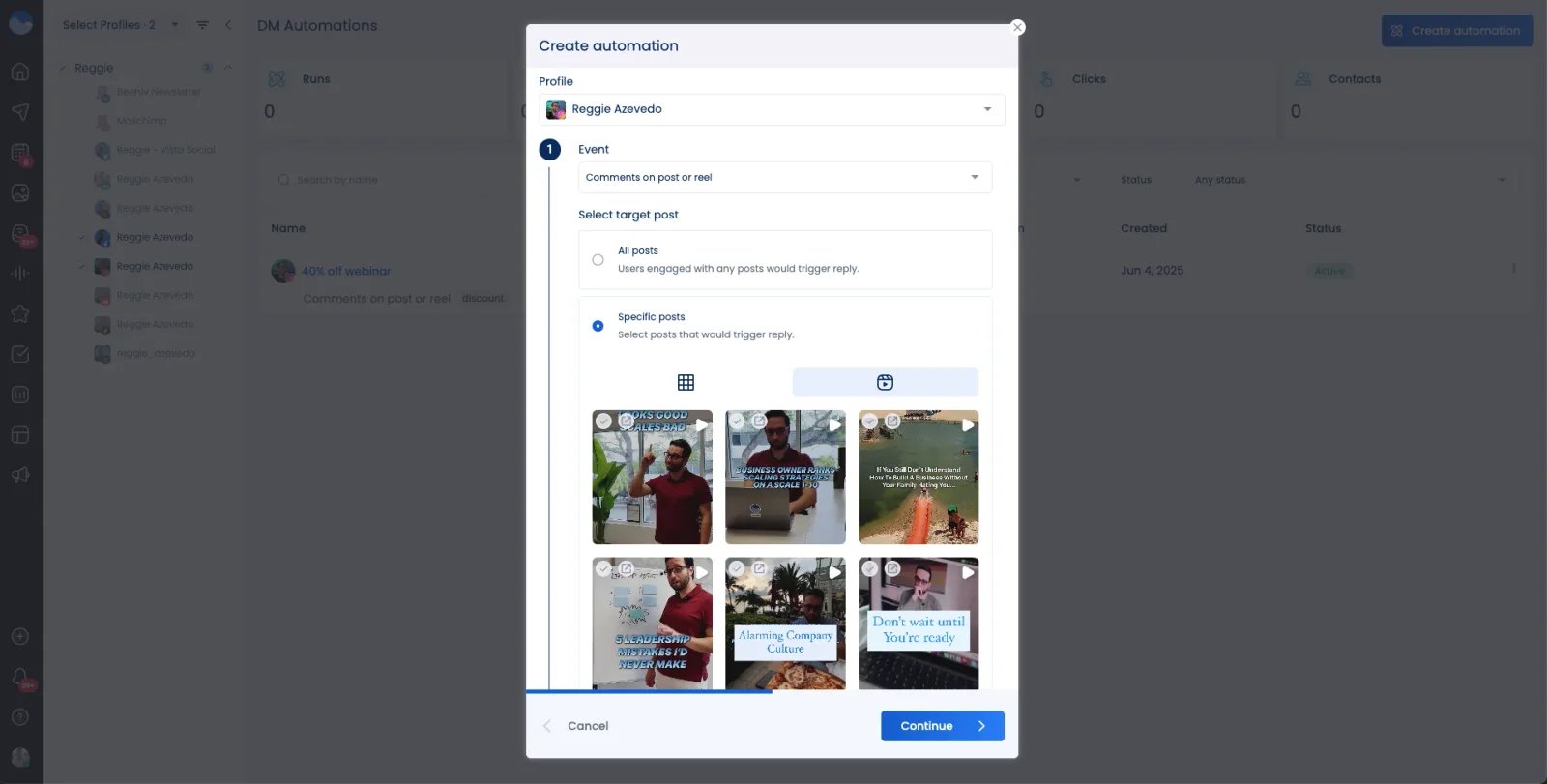The height and width of the screenshot is (784, 1547).
Task: Click the Active status badge
Action: click(1329, 271)
